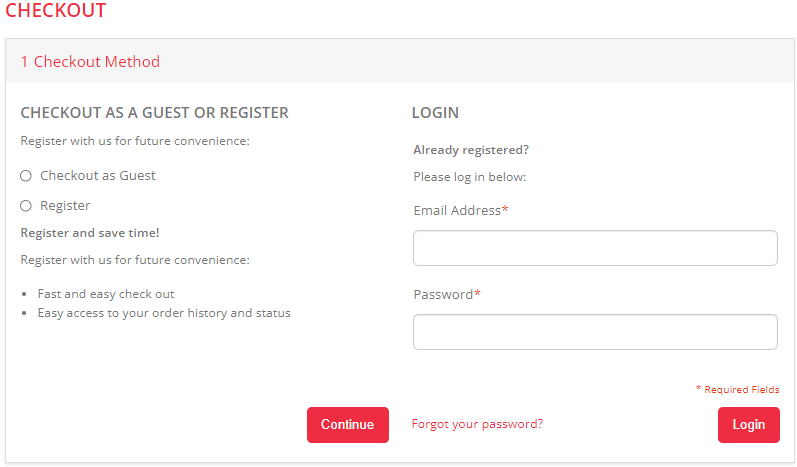Click the Checkout as a Guest or Register heading

point(154,113)
